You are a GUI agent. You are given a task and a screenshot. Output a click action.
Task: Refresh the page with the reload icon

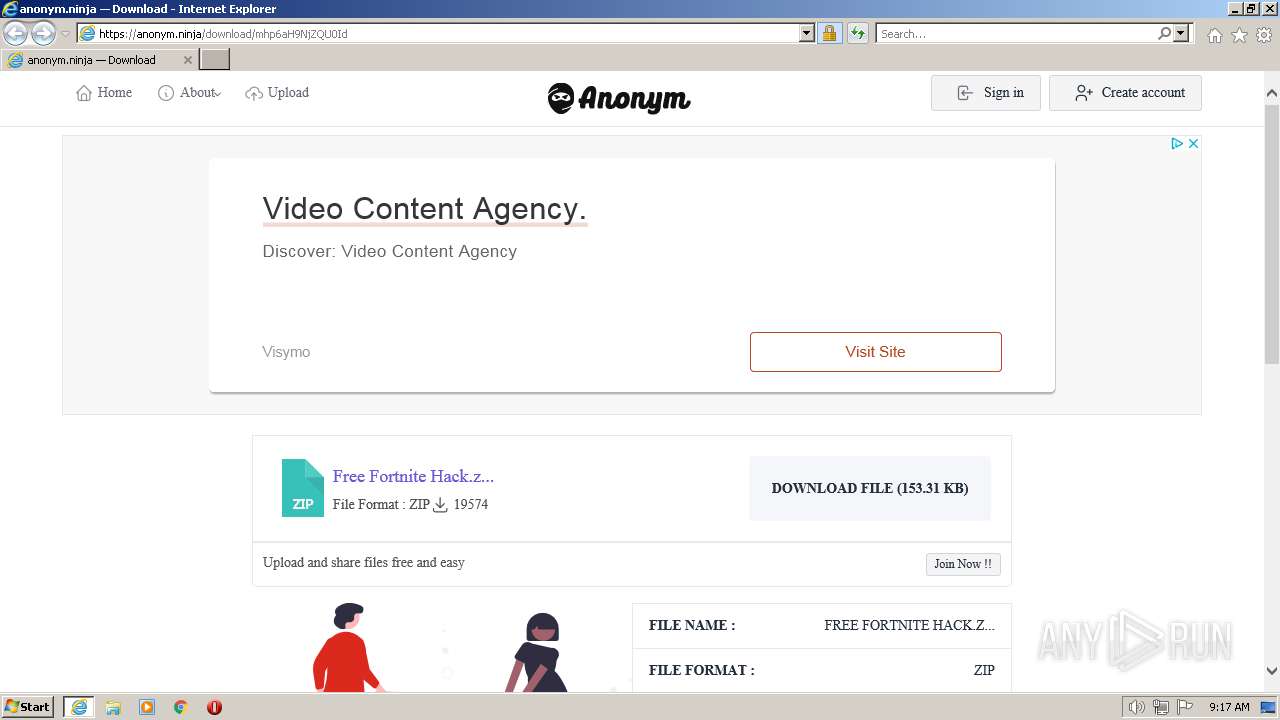point(857,34)
